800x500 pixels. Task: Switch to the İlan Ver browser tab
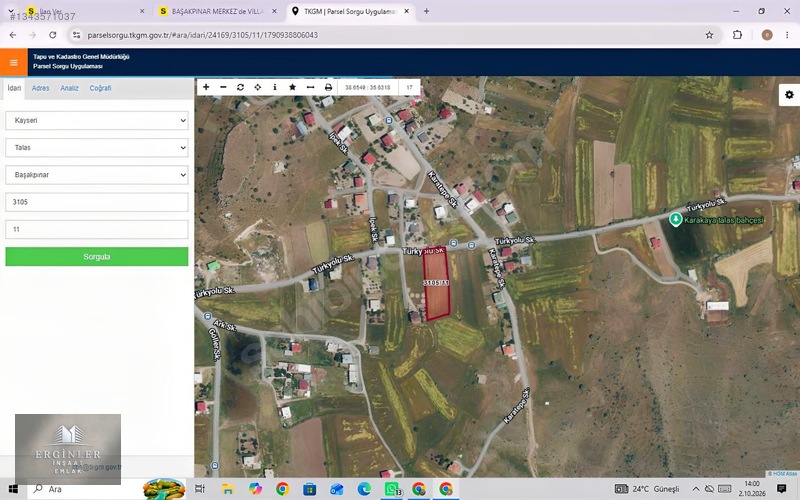coord(84,11)
